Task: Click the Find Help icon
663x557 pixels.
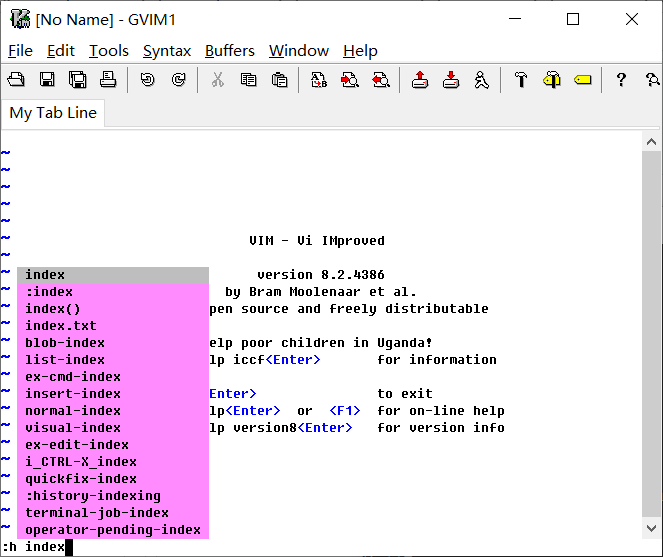Action: [x=652, y=80]
